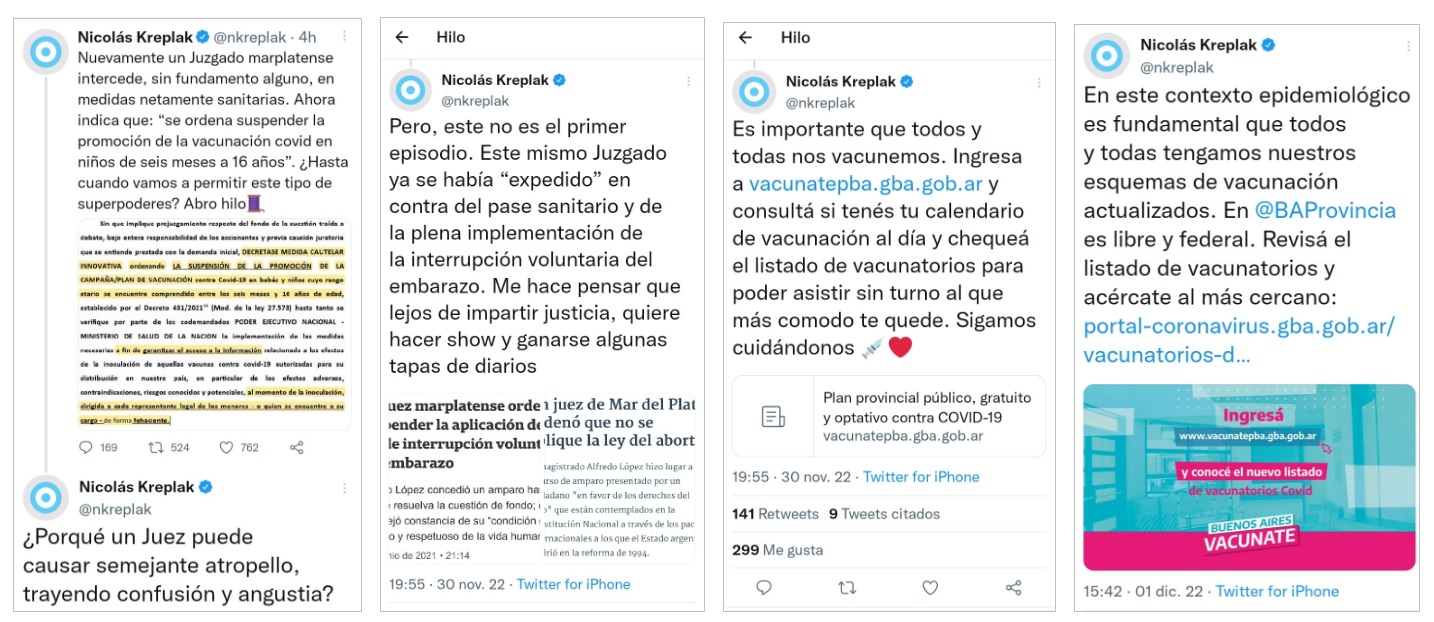This screenshot has width=1434, height=622.
Task: Go back using arrow in third Hilo panel
Action: 745,37
